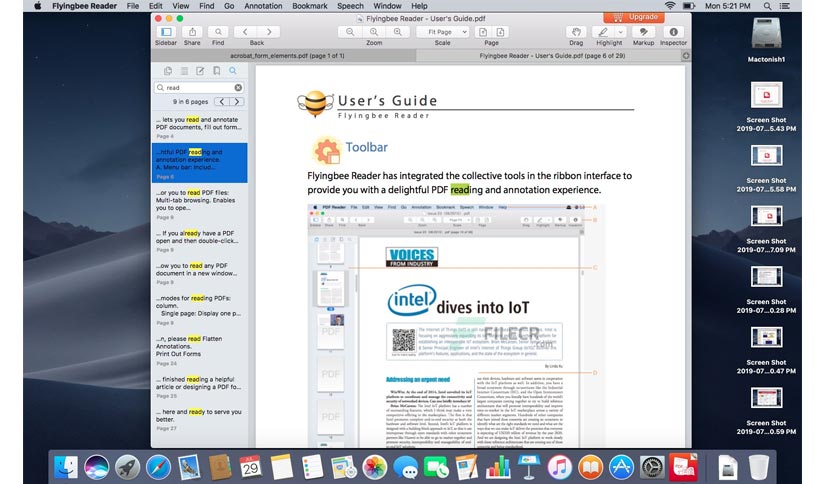Select result 'modes for reading PDFs'
Screen dimensions: 836x484
click(x=199, y=310)
